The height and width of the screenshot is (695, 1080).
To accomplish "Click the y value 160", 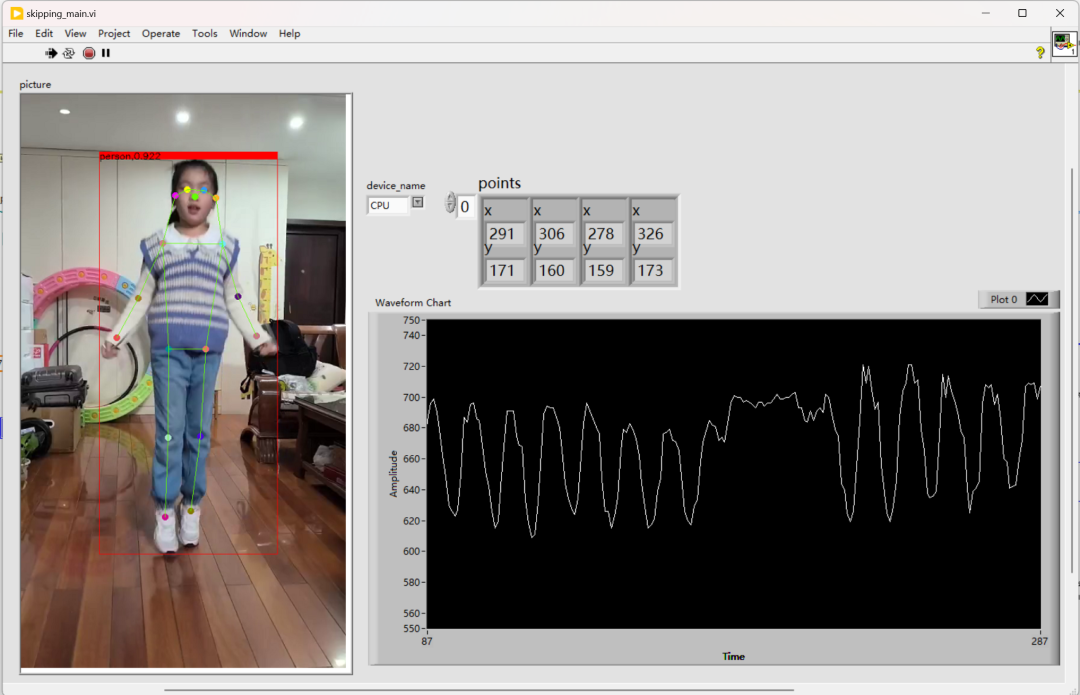I will pyautogui.click(x=555, y=270).
